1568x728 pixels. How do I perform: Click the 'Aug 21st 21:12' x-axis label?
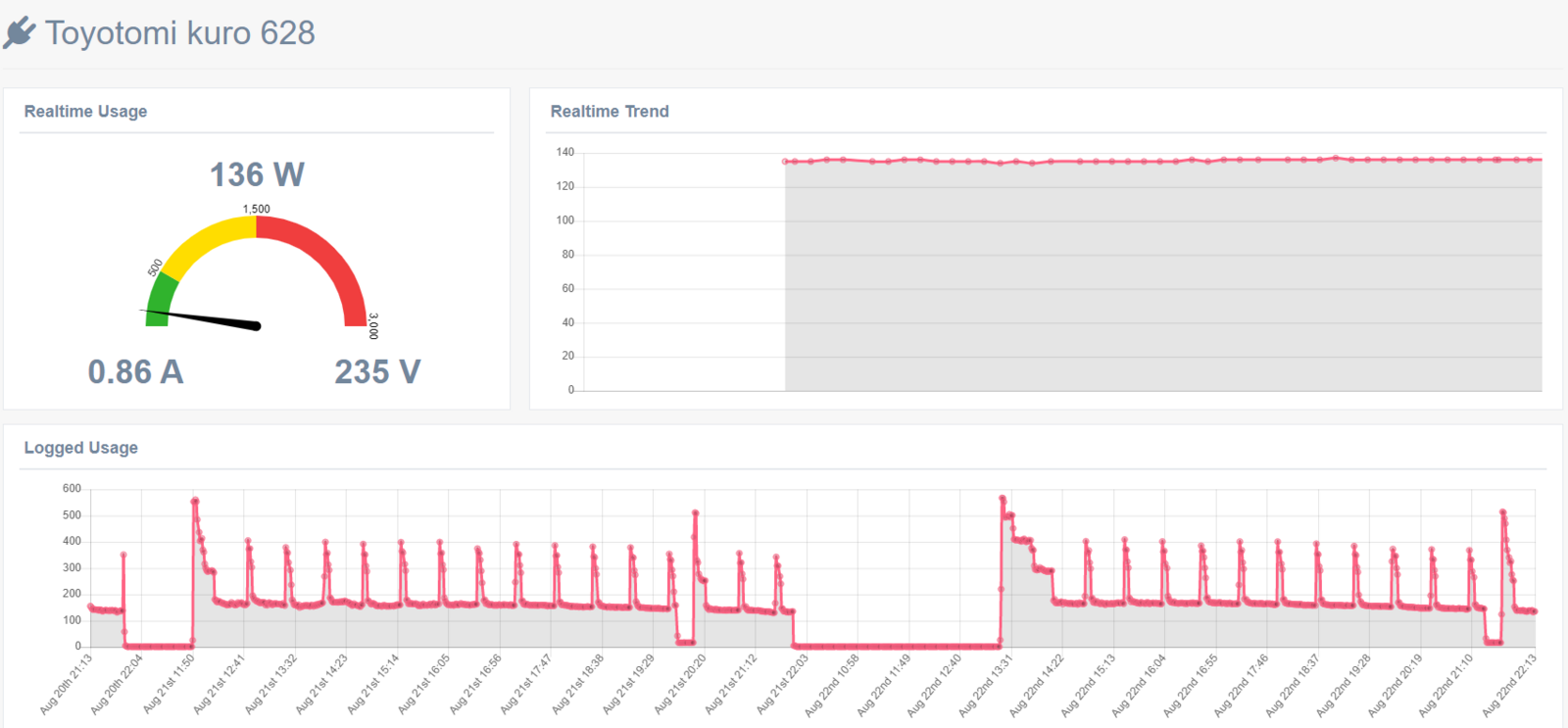(732, 684)
